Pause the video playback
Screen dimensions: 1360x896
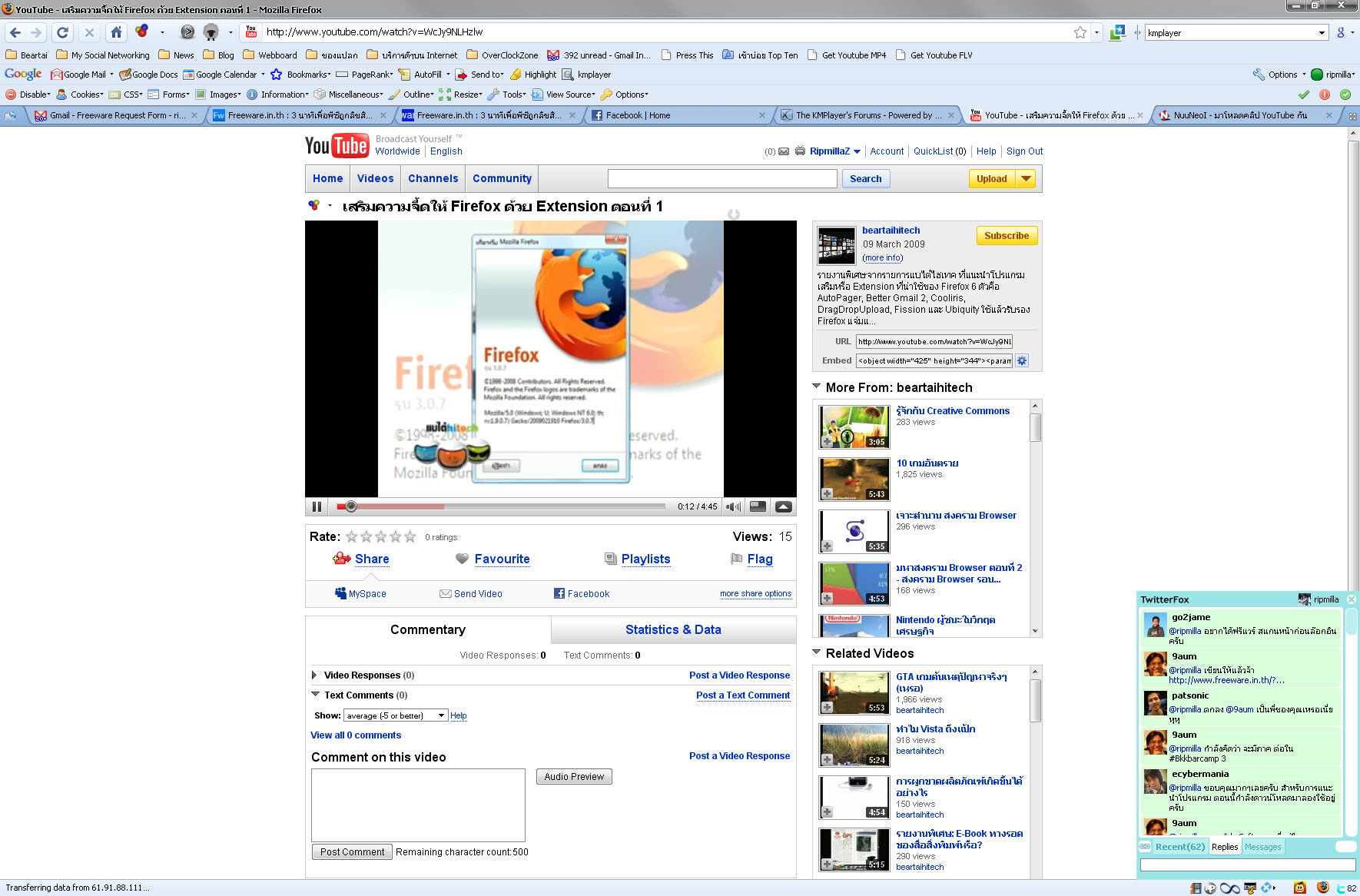click(x=317, y=506)
